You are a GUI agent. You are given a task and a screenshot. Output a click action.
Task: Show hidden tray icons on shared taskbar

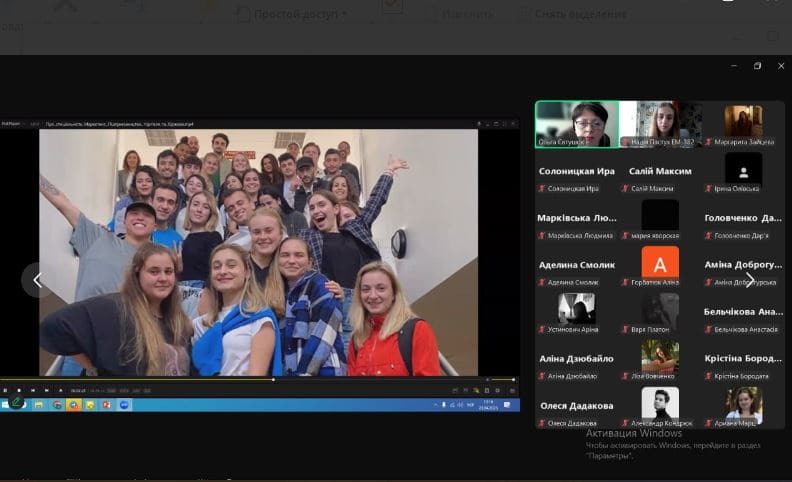pyautogui.click(x=435, y=405)
